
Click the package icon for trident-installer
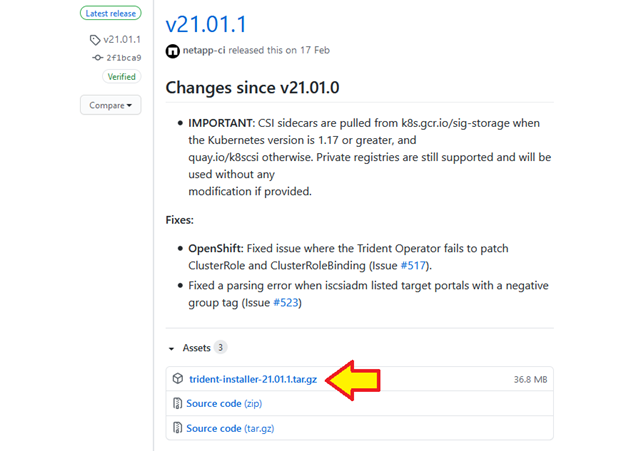pos(178,379)
